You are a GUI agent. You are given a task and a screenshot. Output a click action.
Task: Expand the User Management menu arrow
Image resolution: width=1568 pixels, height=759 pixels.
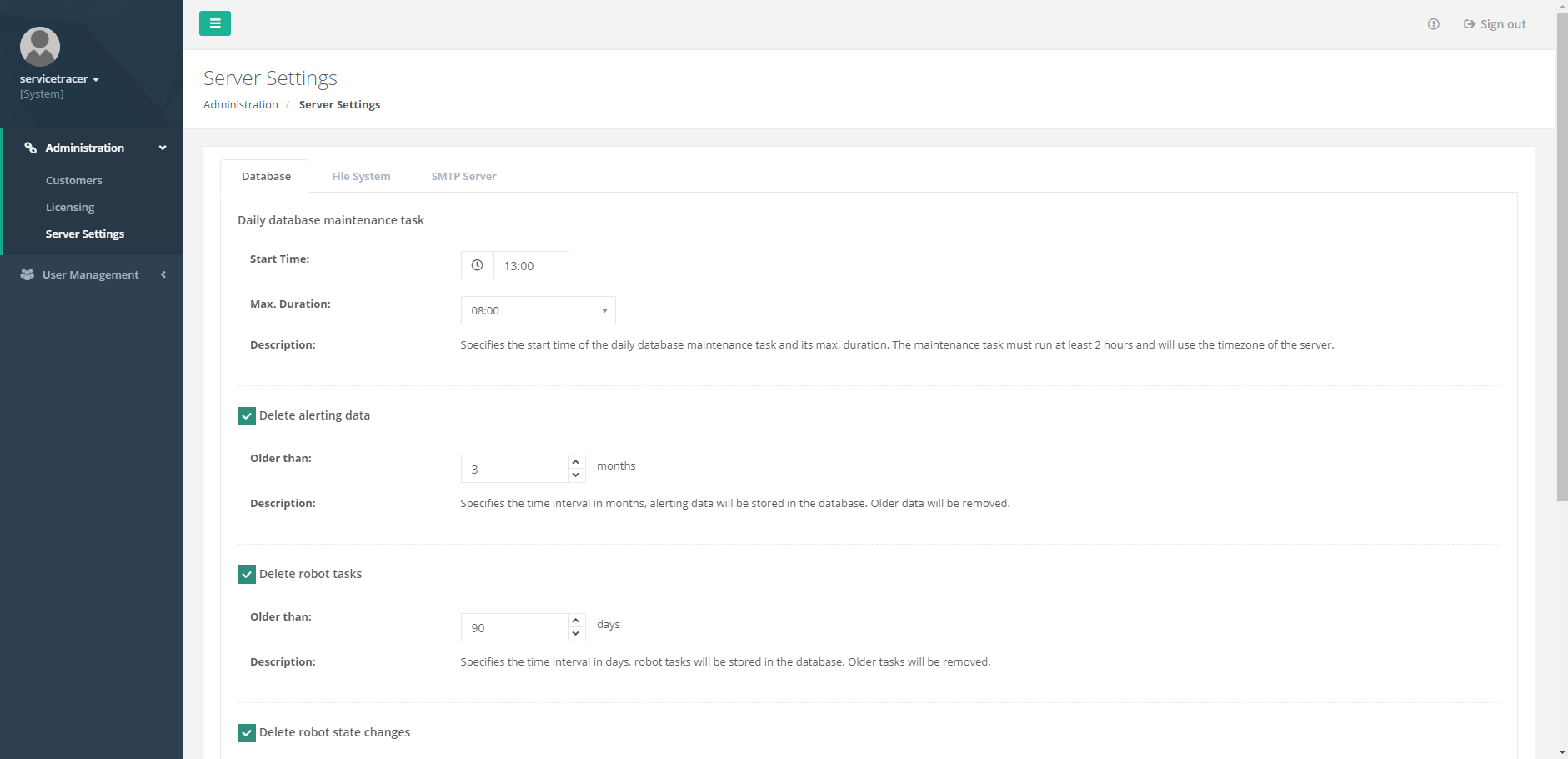(163, 274)
